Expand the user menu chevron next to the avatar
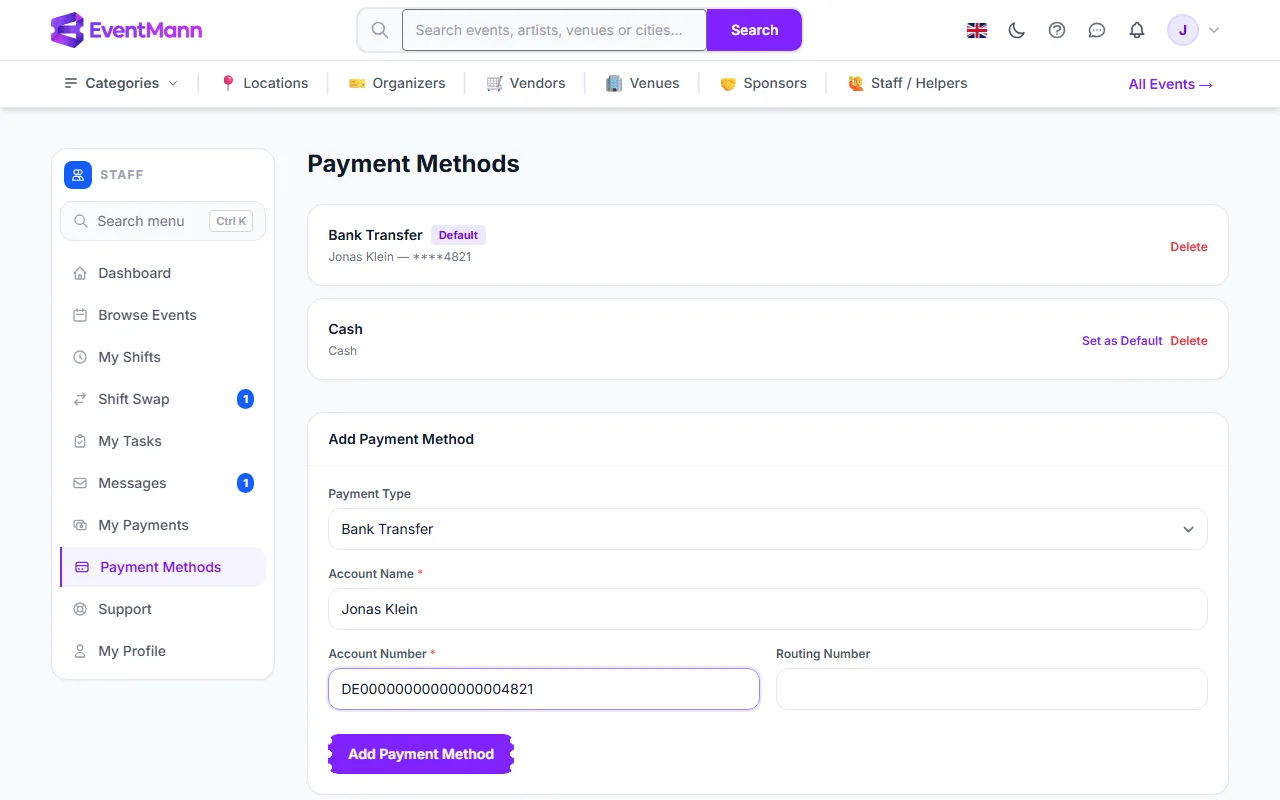 pyautogui.click(x=1214, y=30)
